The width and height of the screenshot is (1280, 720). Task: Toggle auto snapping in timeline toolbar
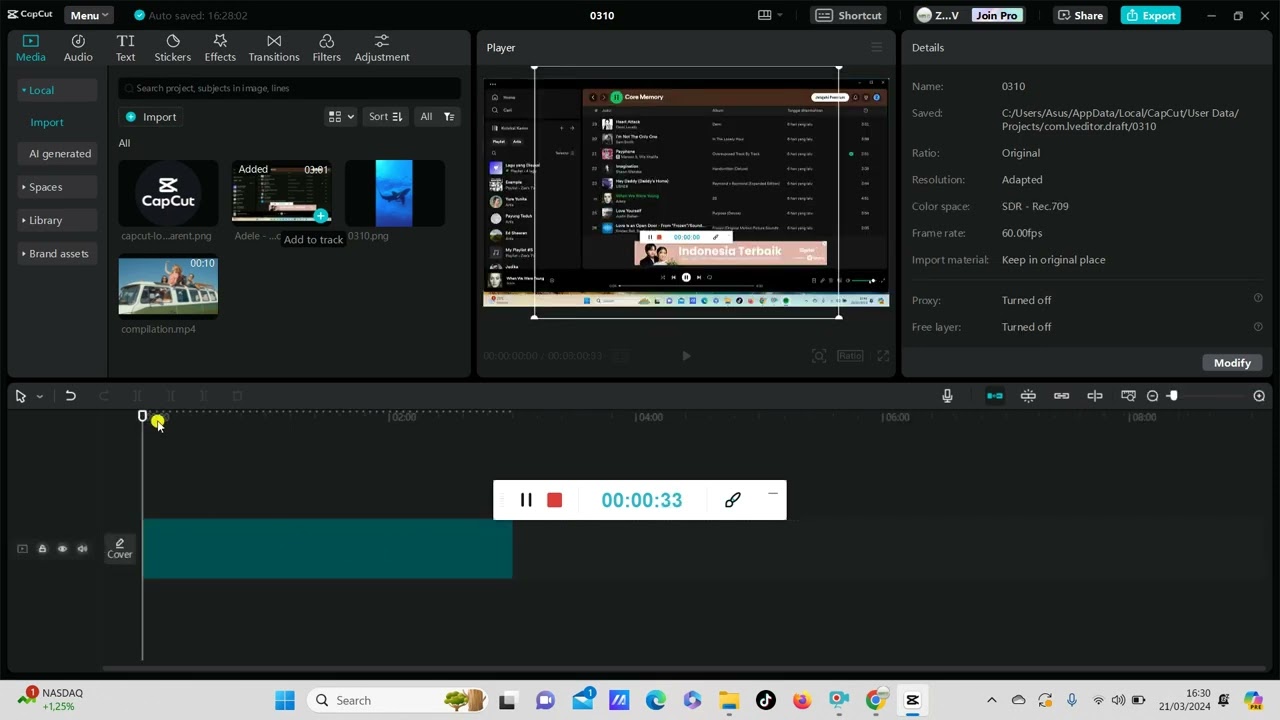tap(1028, 396)
